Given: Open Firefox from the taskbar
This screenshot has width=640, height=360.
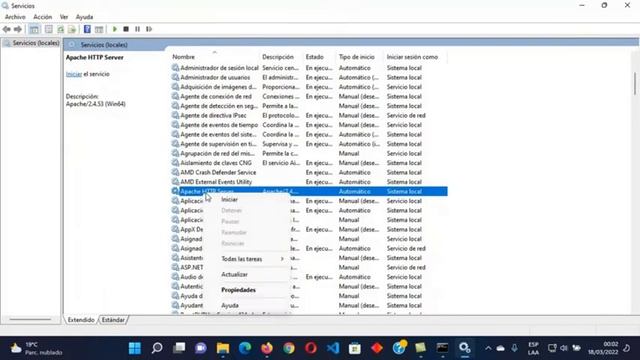Looking at the screenshot, I should (x=267, y=348).
